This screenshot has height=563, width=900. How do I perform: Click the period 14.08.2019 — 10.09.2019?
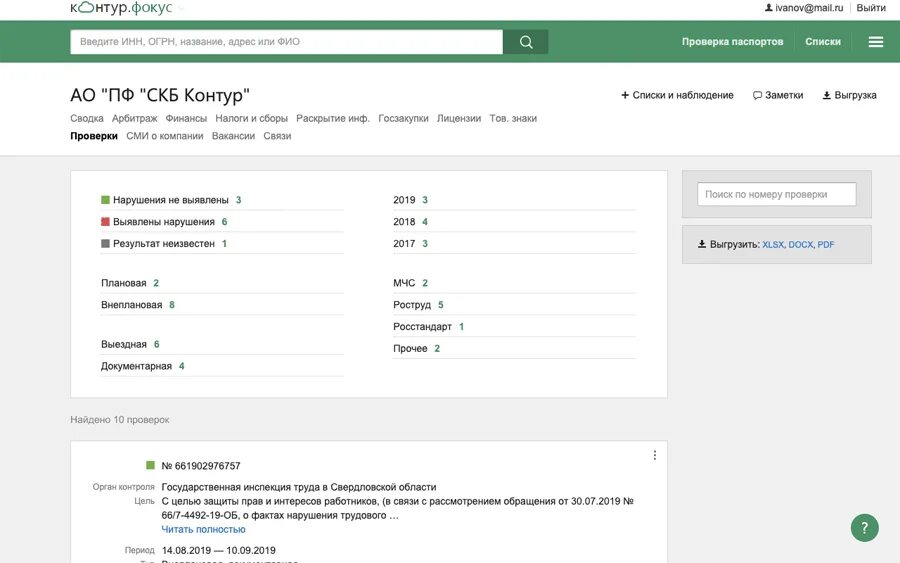[x=219, y=550]
